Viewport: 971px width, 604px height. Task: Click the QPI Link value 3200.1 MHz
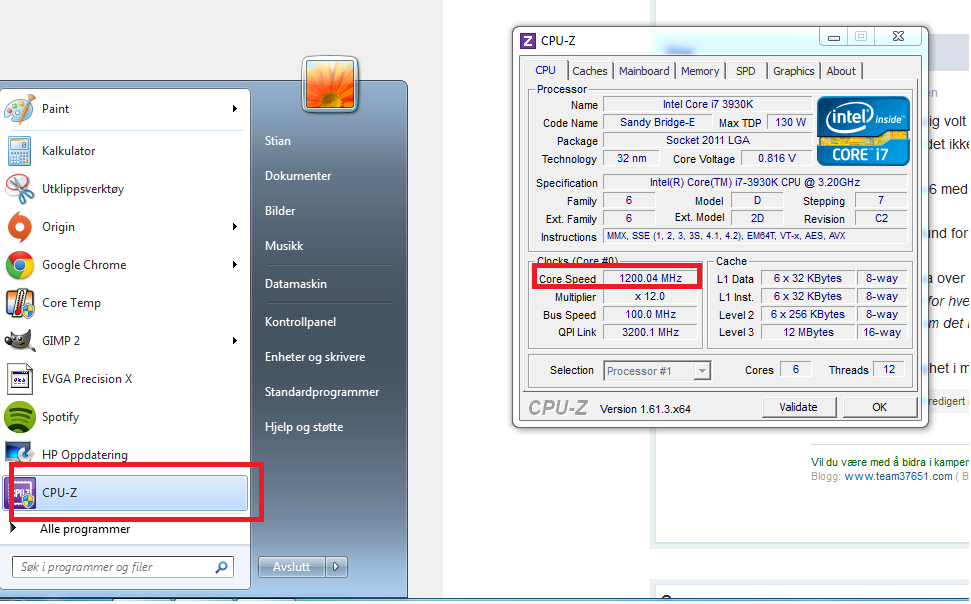click(x=650, y=332)
